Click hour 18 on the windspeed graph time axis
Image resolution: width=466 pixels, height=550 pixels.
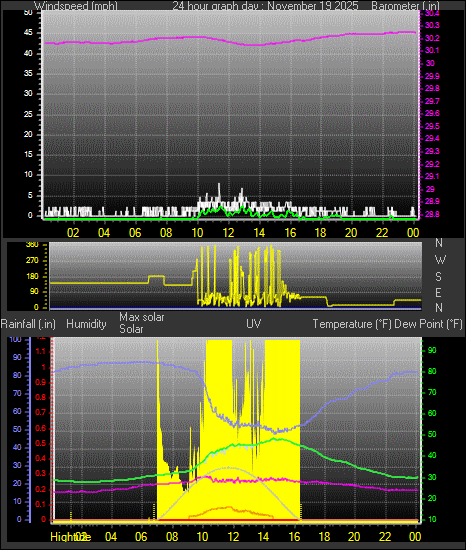pyautogui.click(x=320, y=233)
